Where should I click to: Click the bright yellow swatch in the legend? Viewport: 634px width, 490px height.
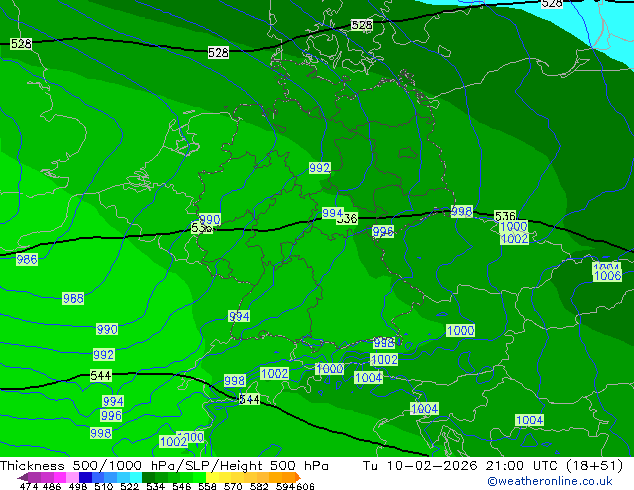(212, 477)
